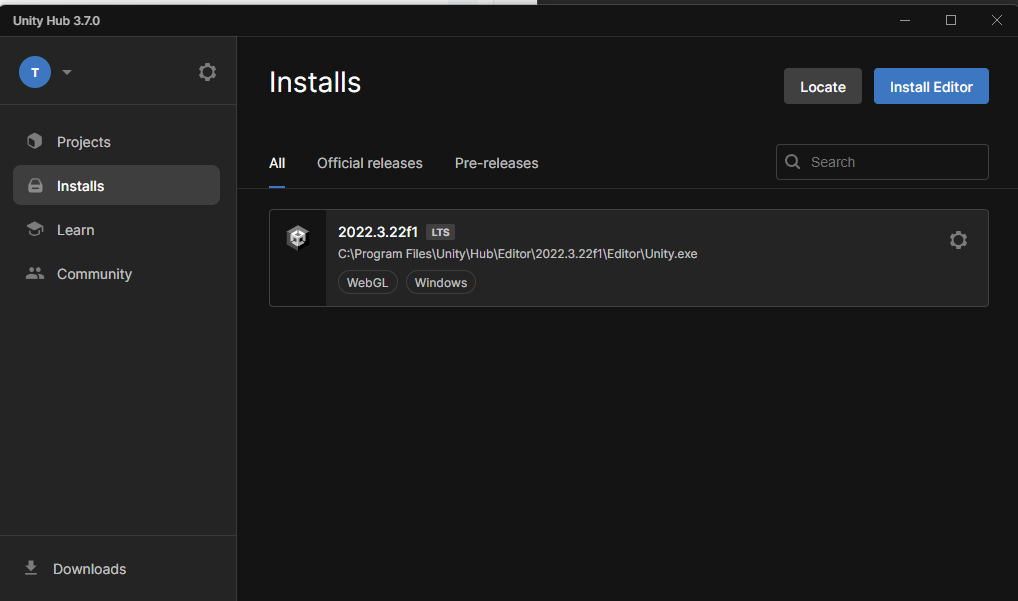Click the WebGL module tag
The height and width of the screenshot is (601, 1018).
coord(367,282)
